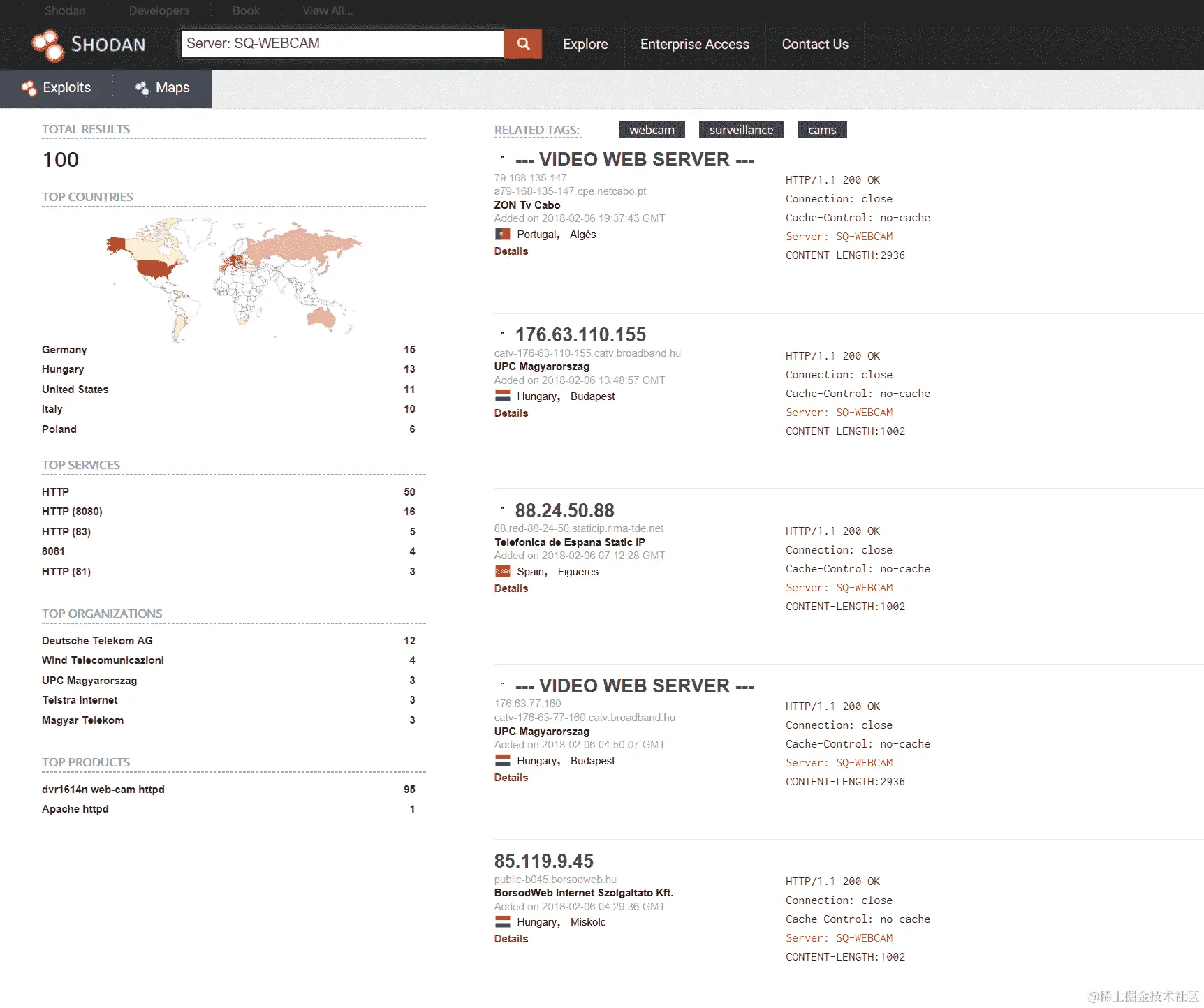Click UPC Magyarorszag under 176.63.110.155
The image size is (1204, 1008).
(x=542, y=366)
